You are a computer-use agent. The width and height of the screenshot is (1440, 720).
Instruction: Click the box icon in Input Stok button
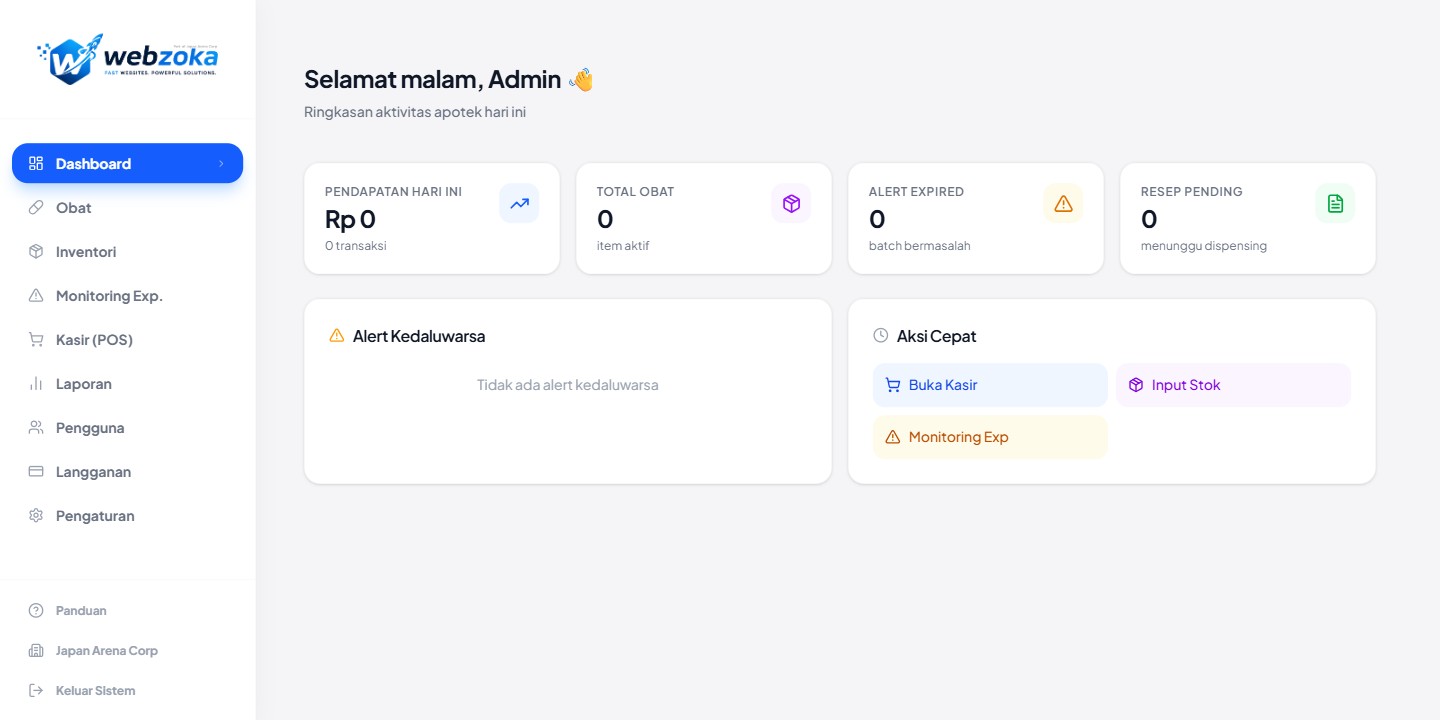[1136, 385]
